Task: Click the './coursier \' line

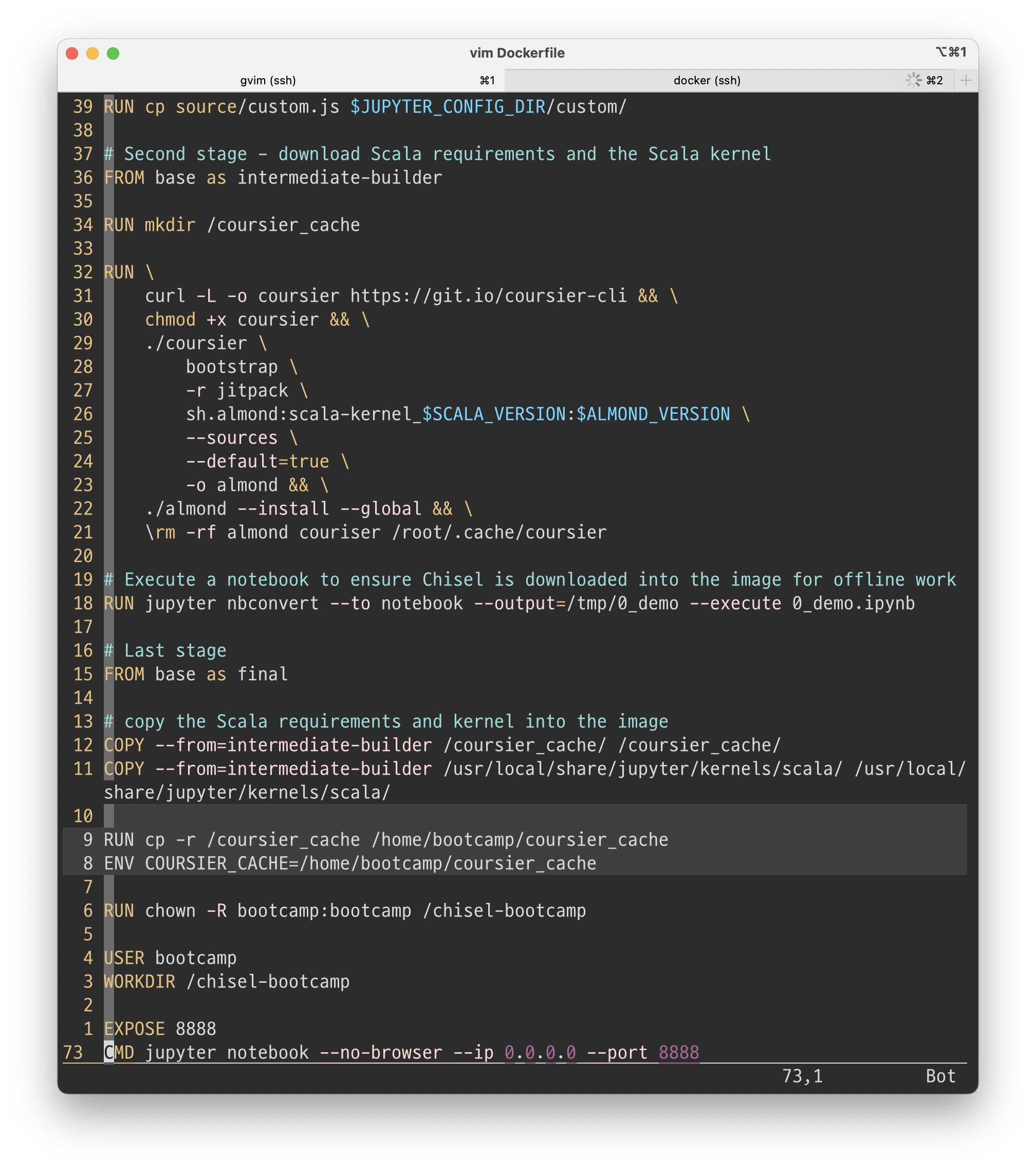Action: (x=206, y=343)
